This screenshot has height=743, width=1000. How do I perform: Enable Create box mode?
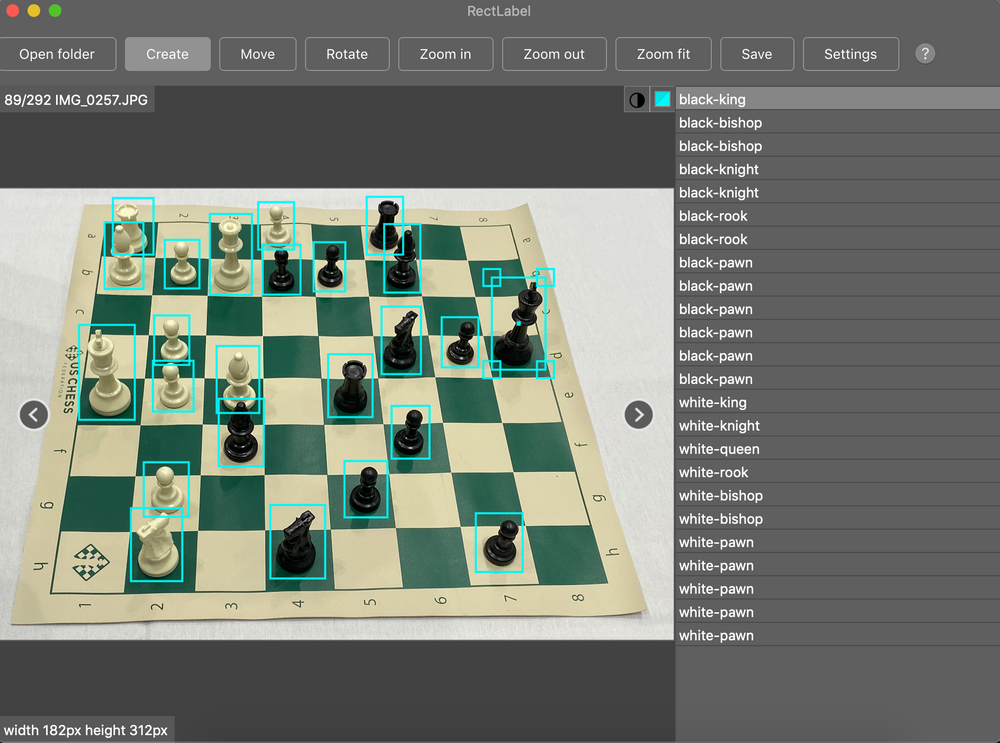167,53
